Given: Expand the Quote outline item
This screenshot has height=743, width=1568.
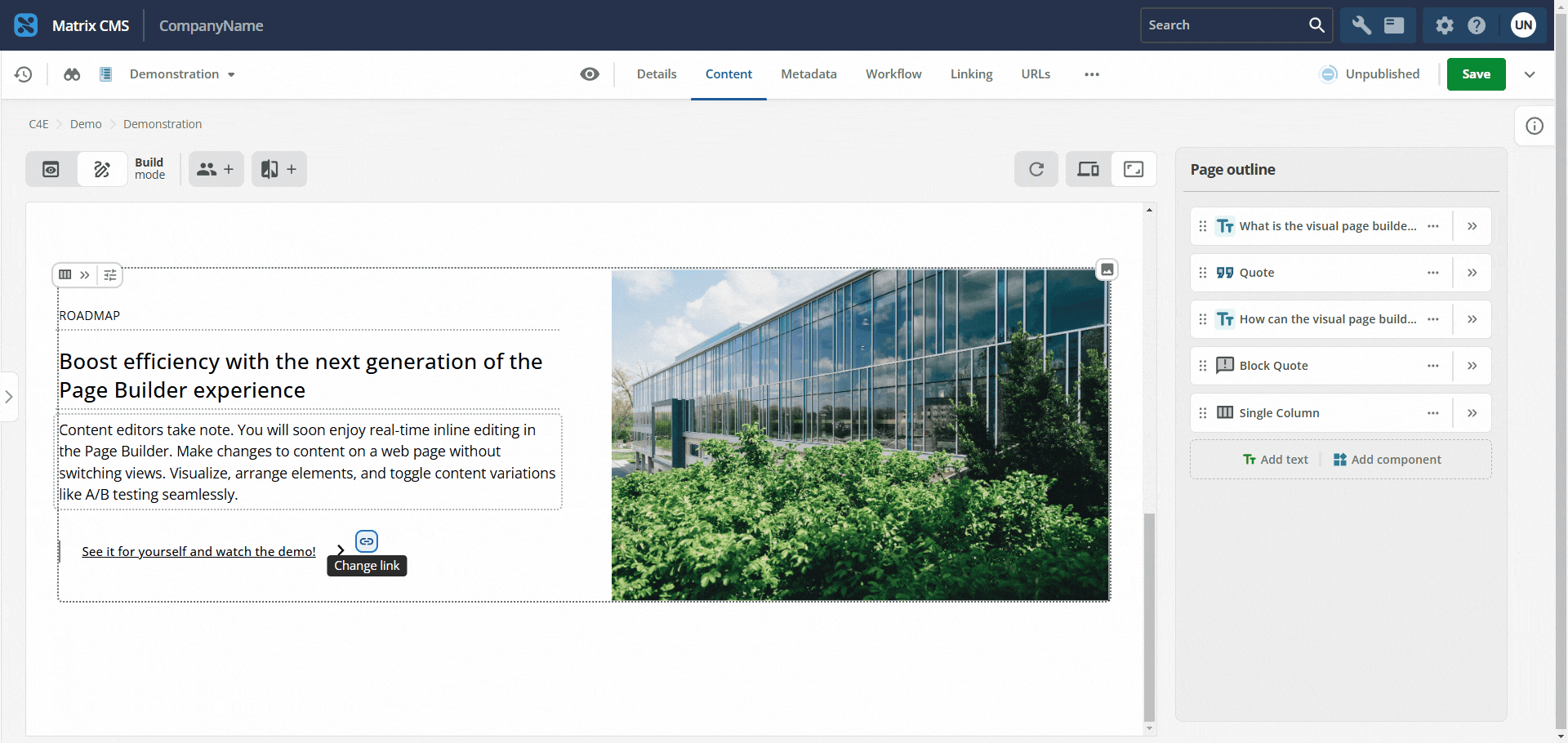Looking at the screenshot, I should coord(1472,273).
